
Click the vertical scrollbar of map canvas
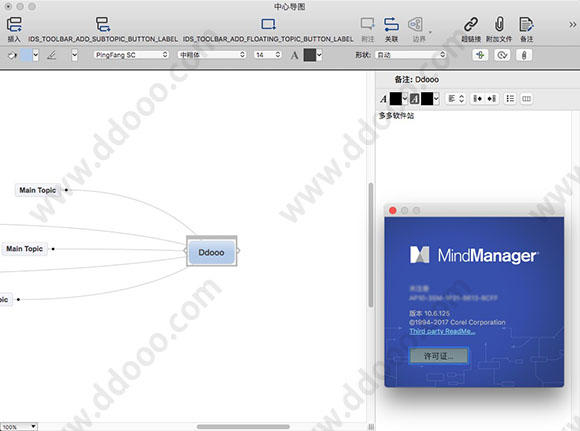point(371,245)
